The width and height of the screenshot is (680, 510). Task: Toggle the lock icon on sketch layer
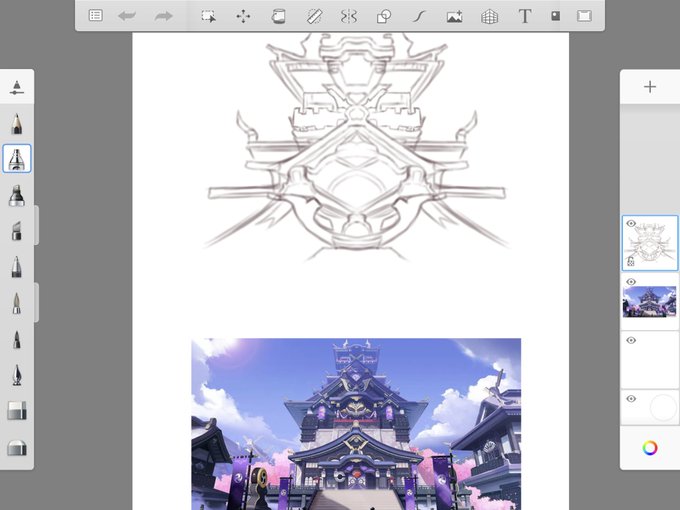pos(631,261)
